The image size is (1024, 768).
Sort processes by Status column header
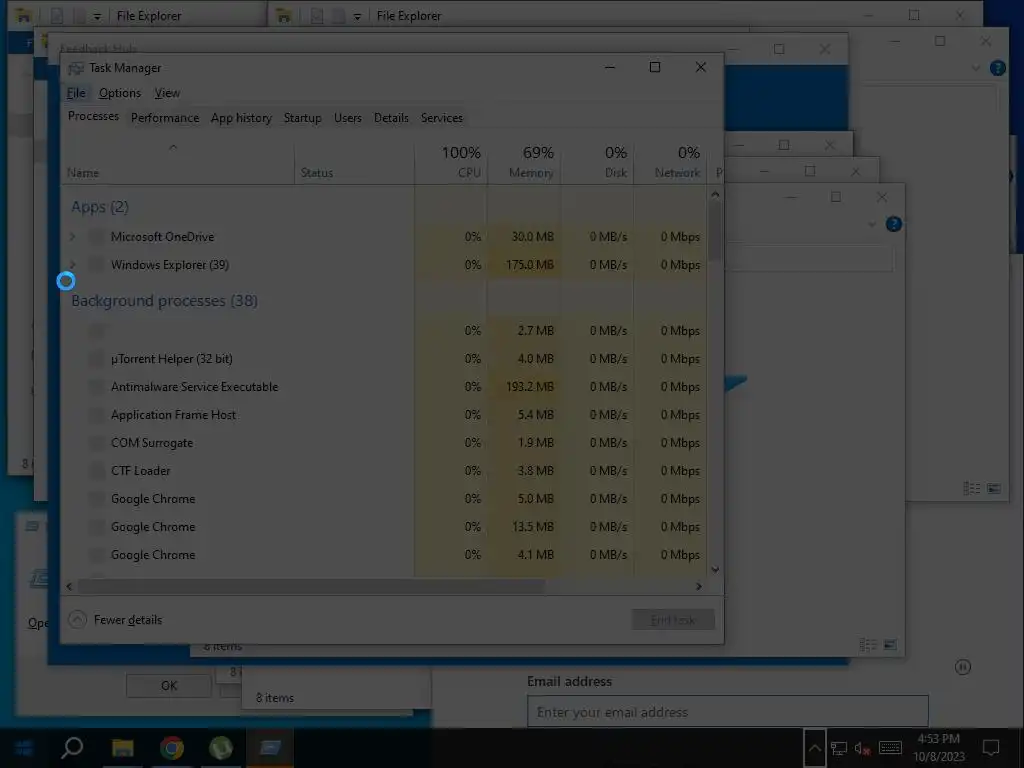pyautogui.click(x=355, y=161)
